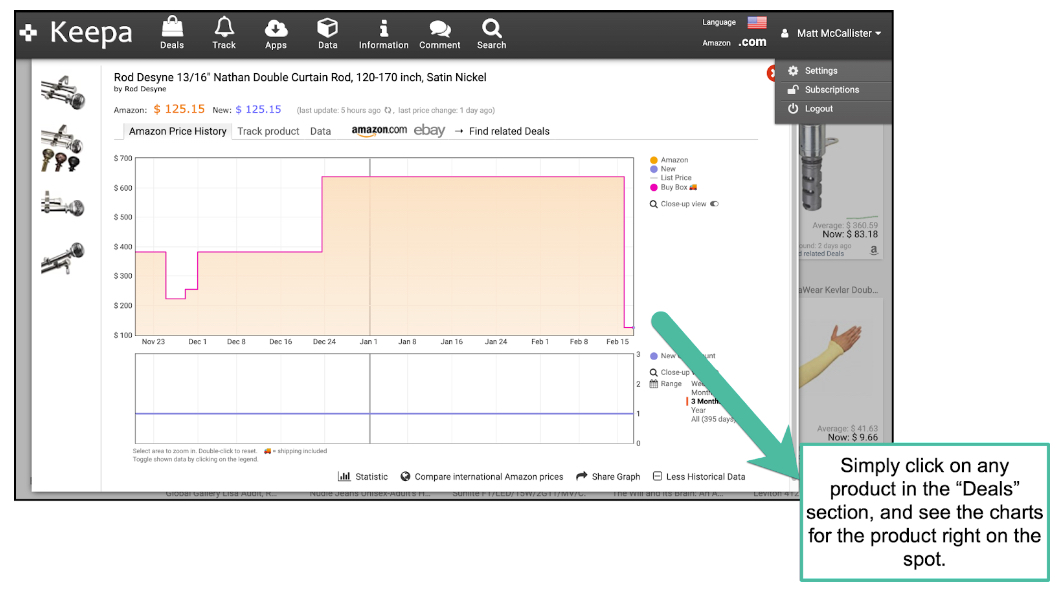
Task: Click the by Rod Desyne brand text
Action: [140, 89]
